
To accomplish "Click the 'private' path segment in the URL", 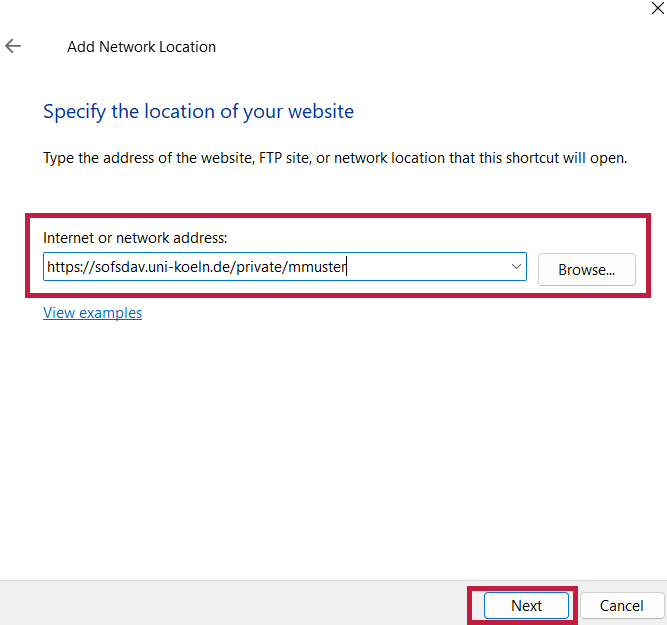I will (x=259, y=267).
